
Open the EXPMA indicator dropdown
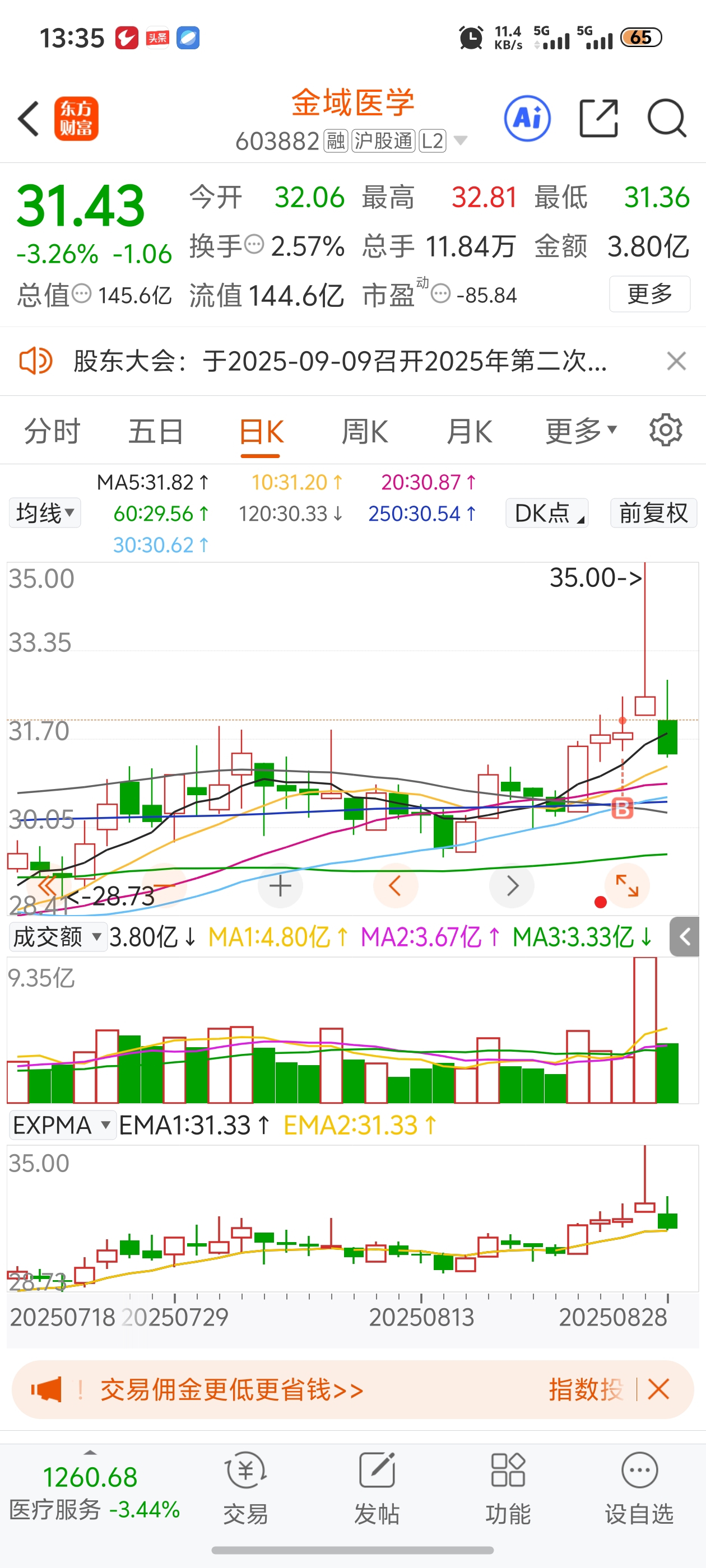pyautogui.click(x=62, y=1125)
